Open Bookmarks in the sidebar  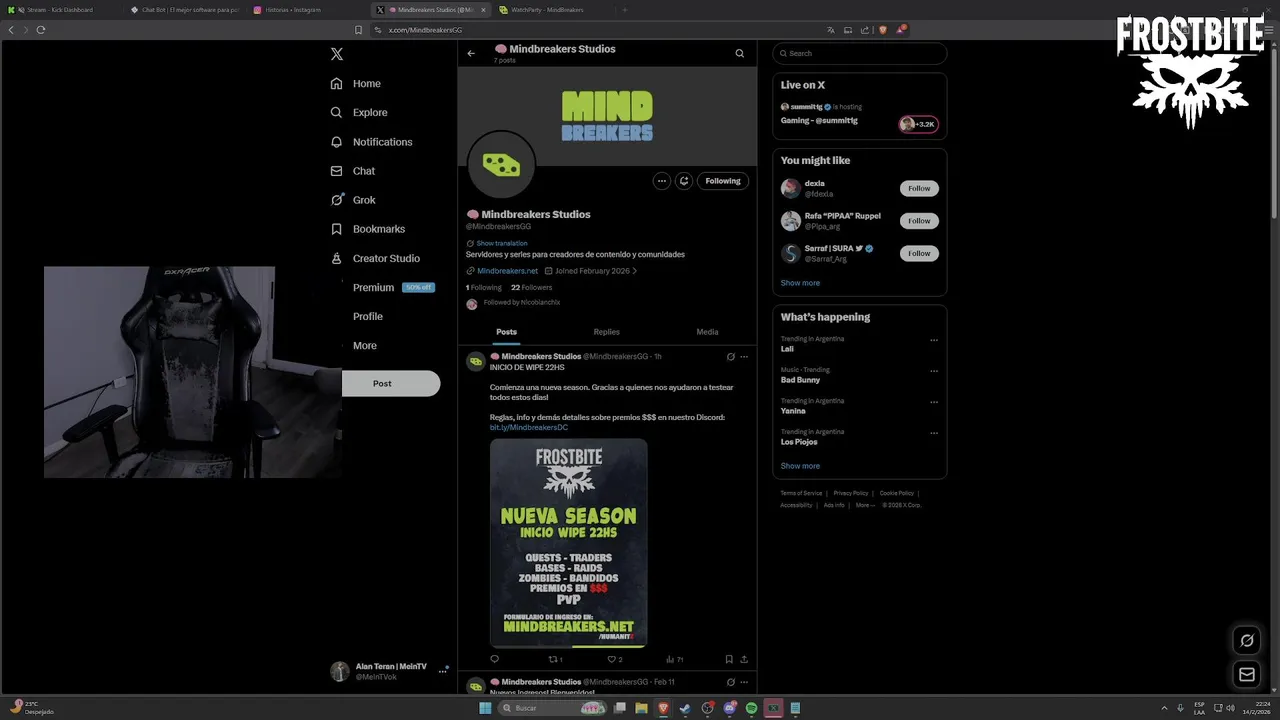pos(367,229)
